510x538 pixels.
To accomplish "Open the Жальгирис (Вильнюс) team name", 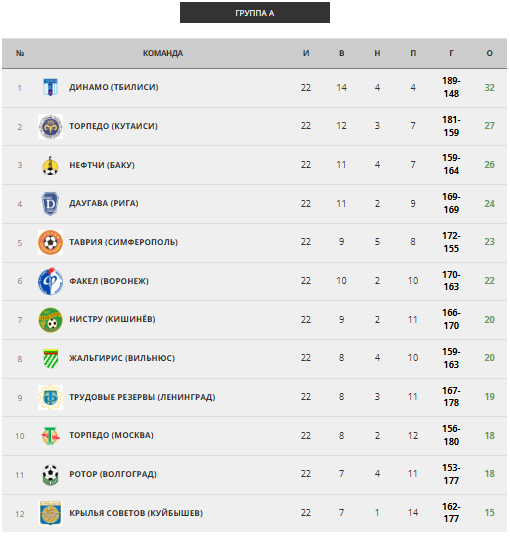I will [x=122, y=358].
